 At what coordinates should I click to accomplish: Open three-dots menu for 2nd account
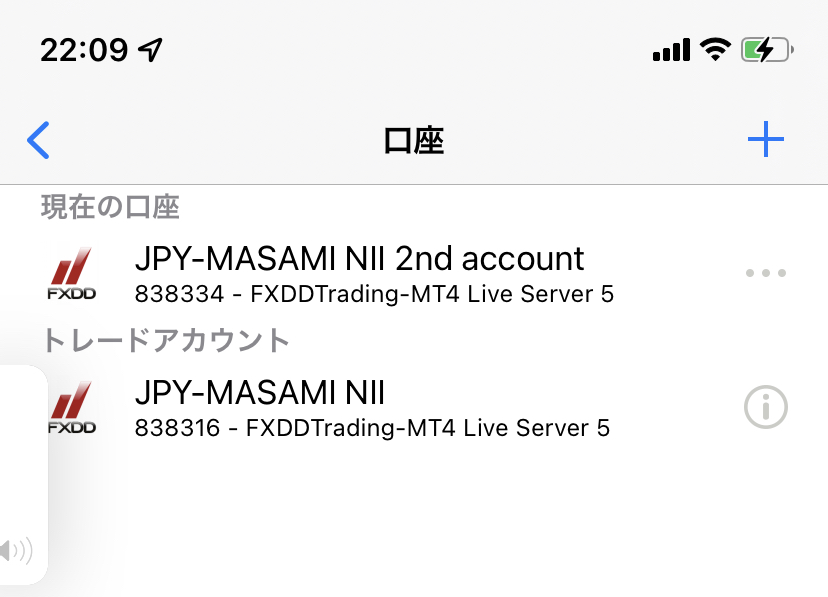[766, 273]
